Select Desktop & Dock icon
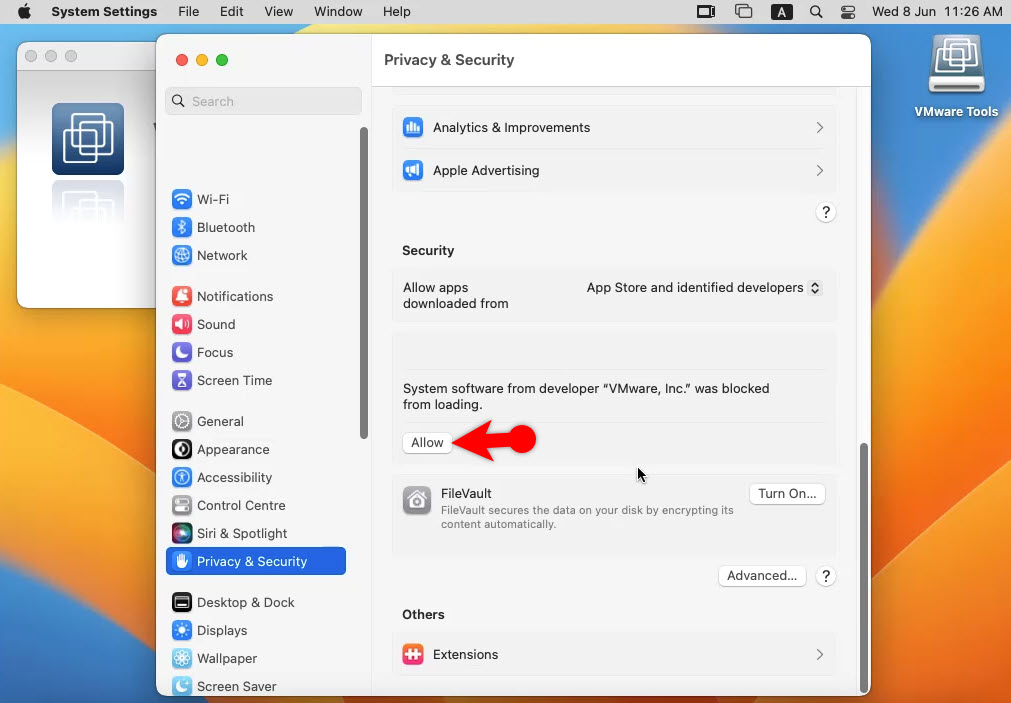The image size is (1011, 703). (x=182, y=602)
